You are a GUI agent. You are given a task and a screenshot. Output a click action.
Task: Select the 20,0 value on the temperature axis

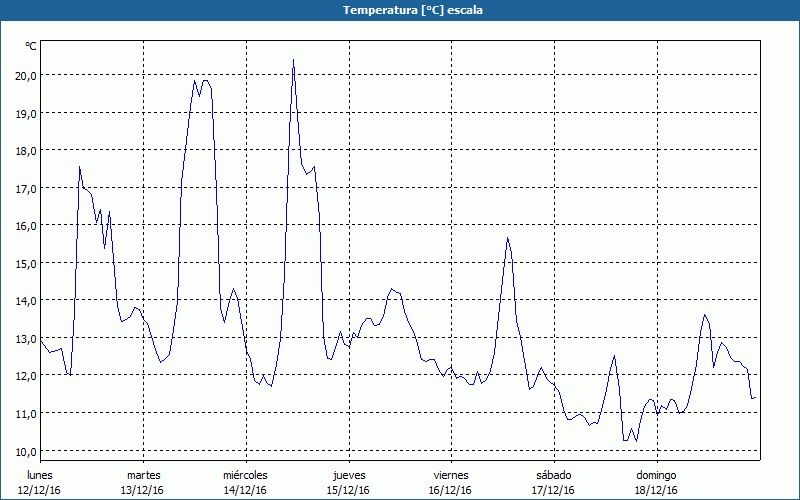[24, 75]
